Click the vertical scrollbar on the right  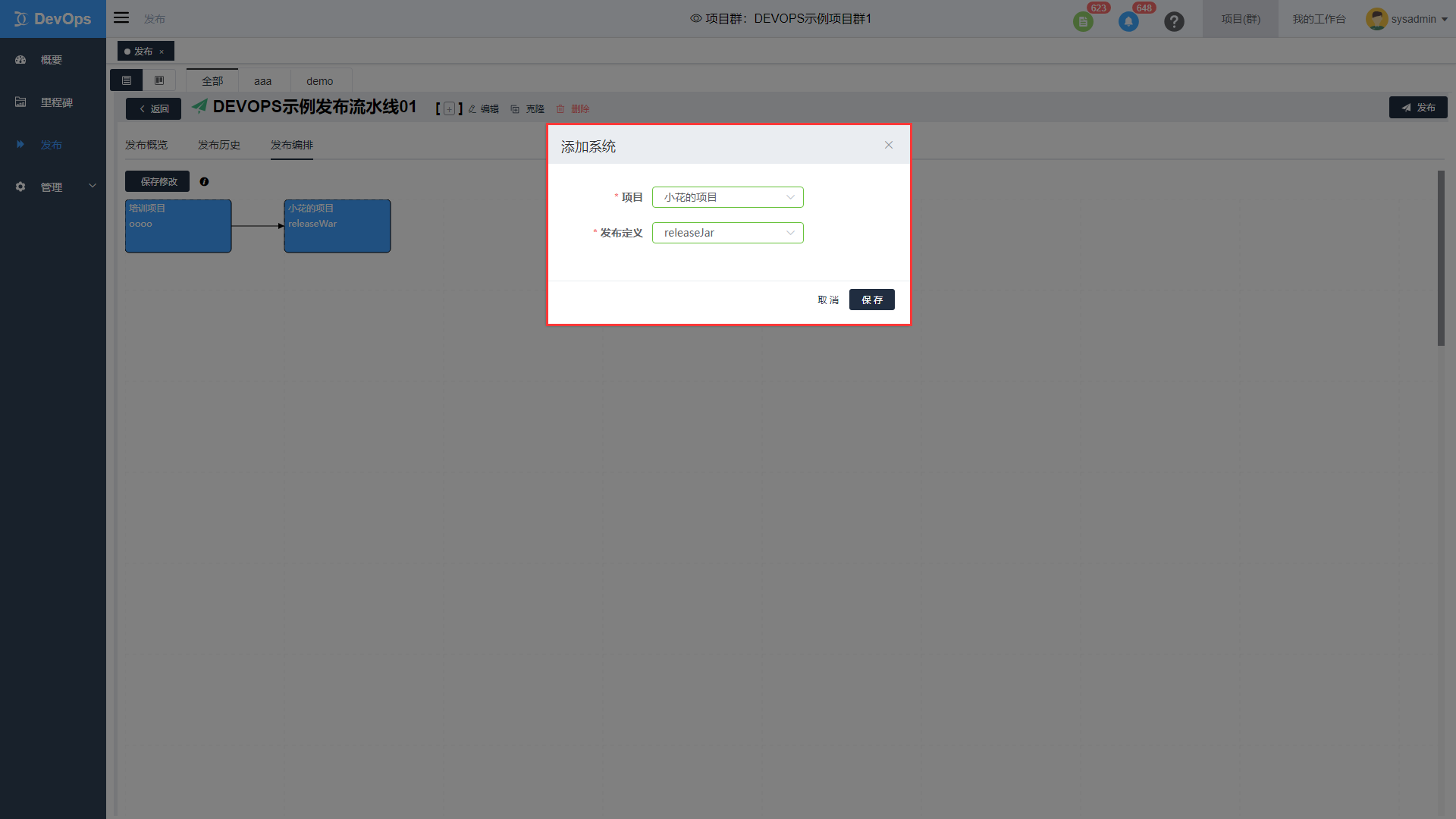tap(1441, 258)
